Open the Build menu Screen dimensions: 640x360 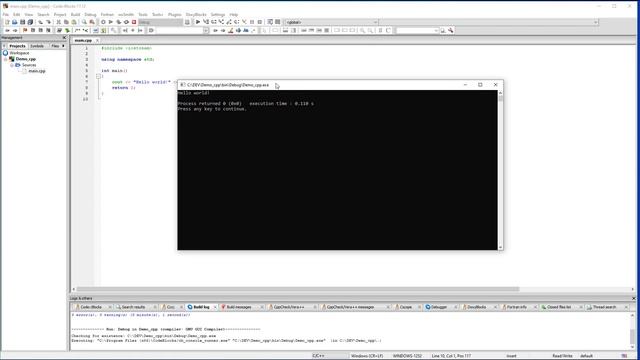pos(76,15)
